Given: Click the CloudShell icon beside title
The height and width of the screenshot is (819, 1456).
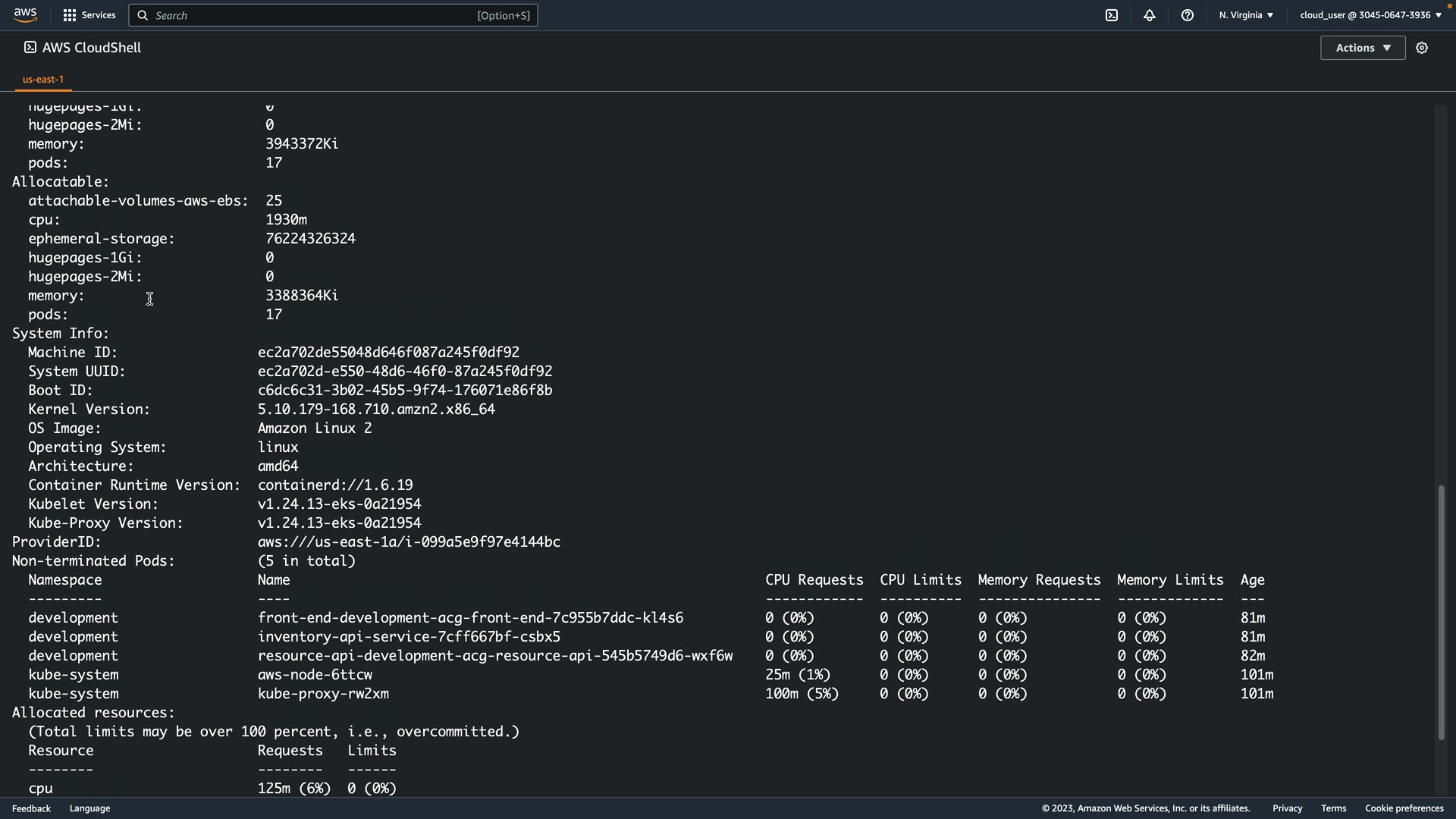Looking at the screenshot, I should coord(30,48).
